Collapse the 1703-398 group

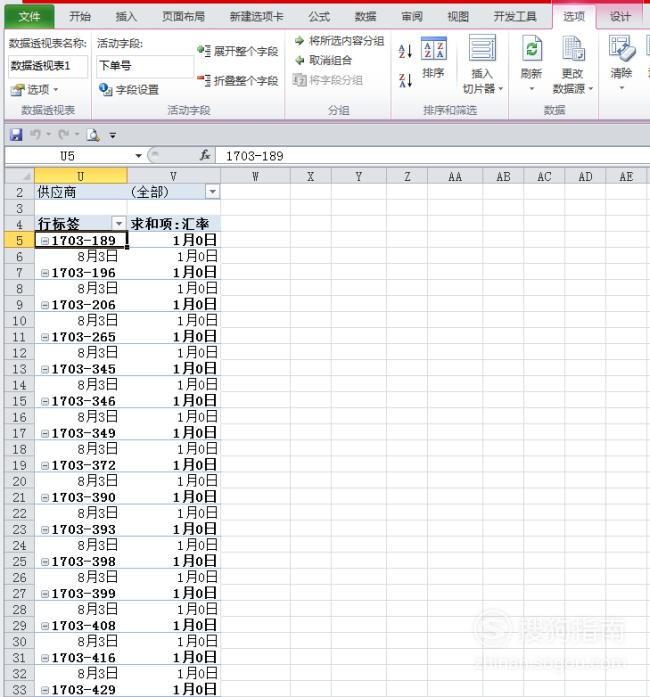point(45,561)
